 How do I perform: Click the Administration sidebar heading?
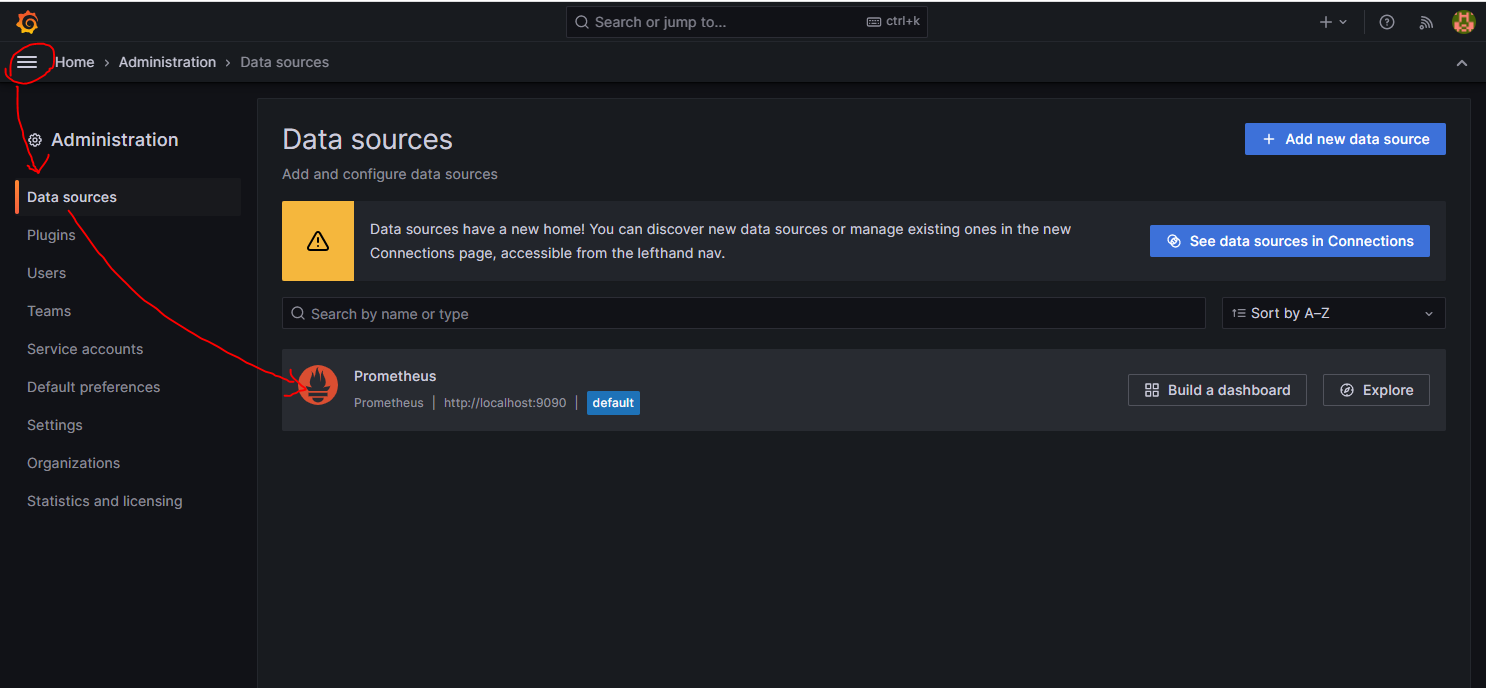tap(114, 140)
